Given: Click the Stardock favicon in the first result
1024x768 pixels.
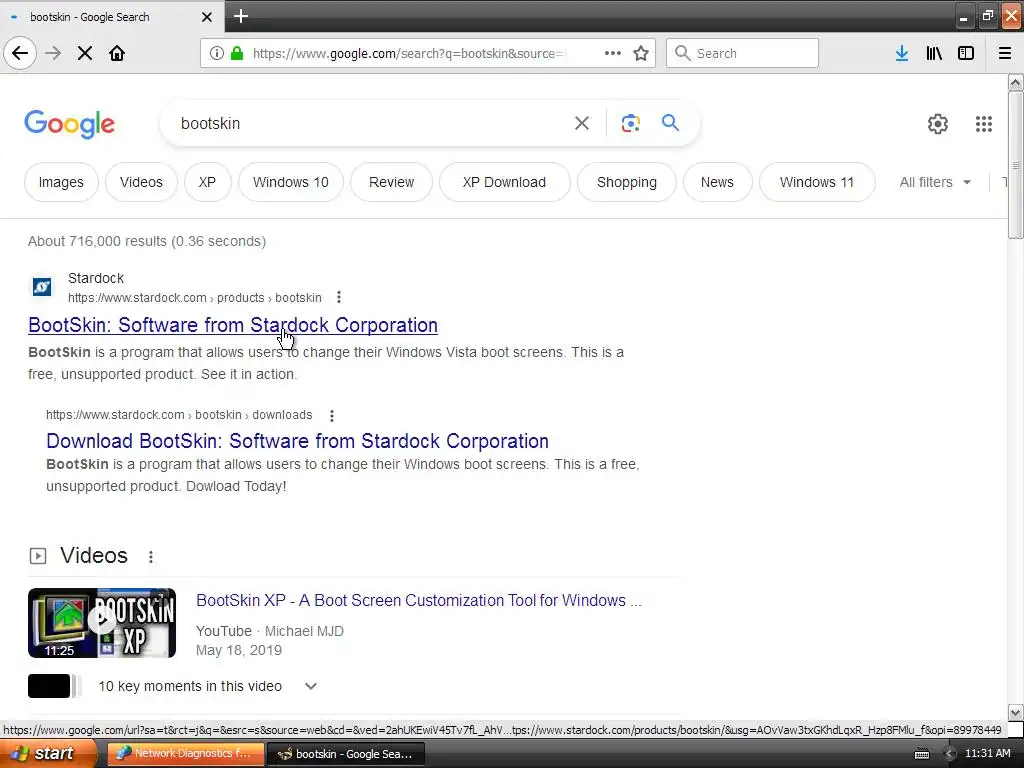Looking at the screenshot, I should [42, 286].
